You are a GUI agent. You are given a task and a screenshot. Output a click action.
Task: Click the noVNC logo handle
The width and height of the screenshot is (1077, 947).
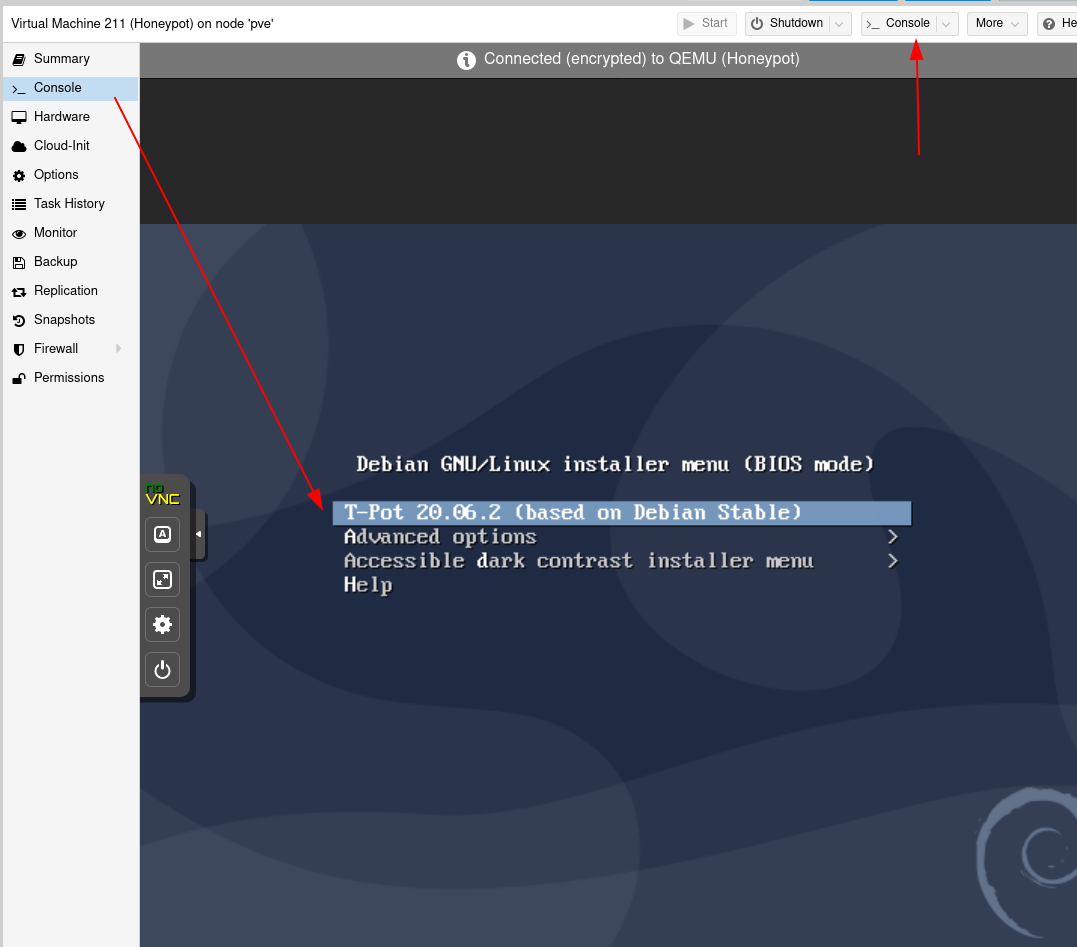(163, 495)
